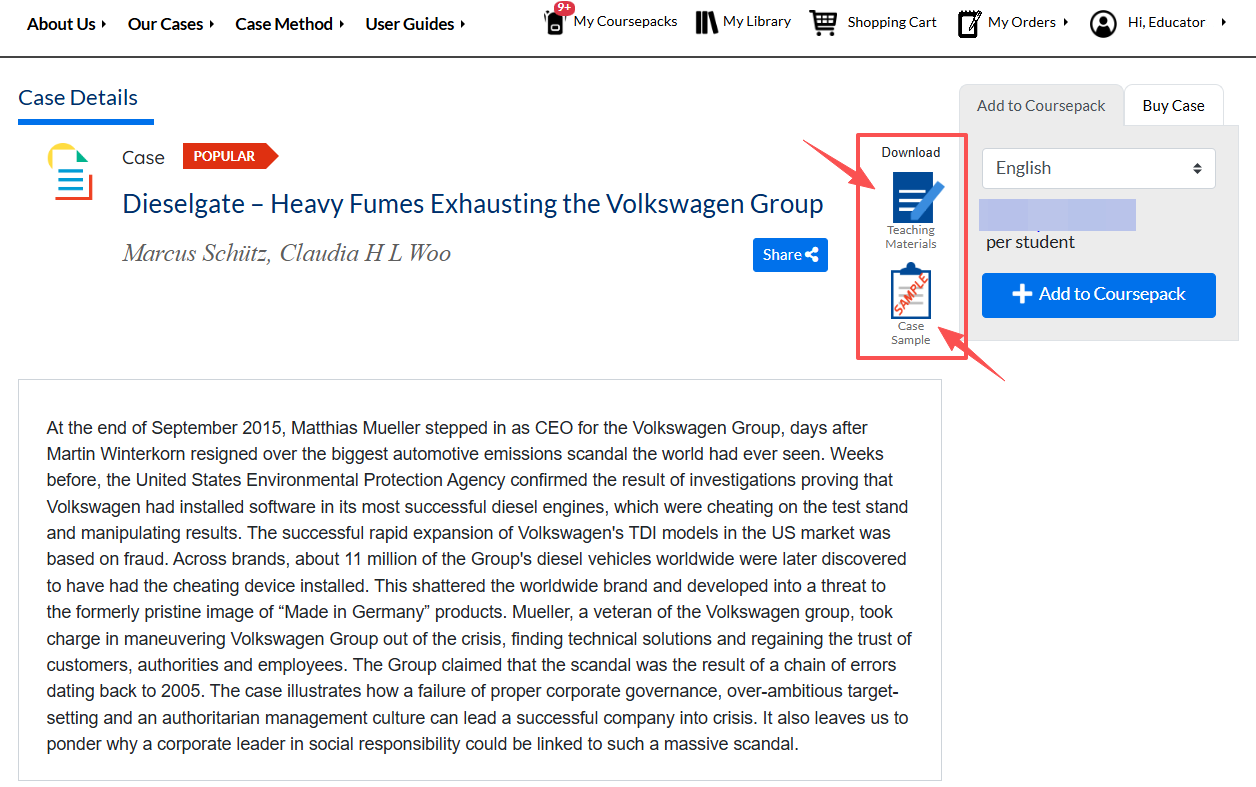The height and width of the screenshot is (787, 1256).
Task: Open My Library books icon
Action: pyautogui.click(x=706, y=22)
